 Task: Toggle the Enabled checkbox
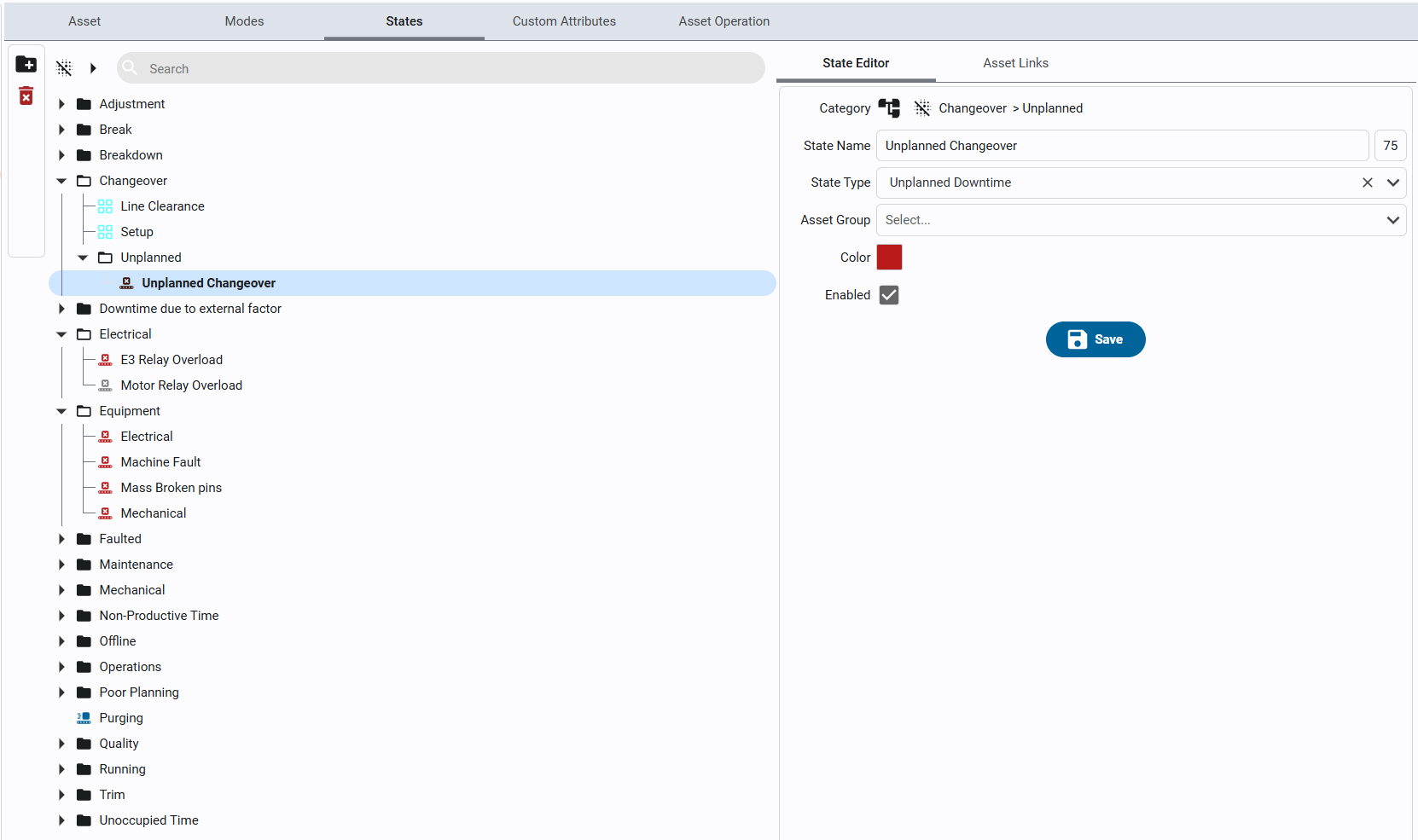(889, 295)
